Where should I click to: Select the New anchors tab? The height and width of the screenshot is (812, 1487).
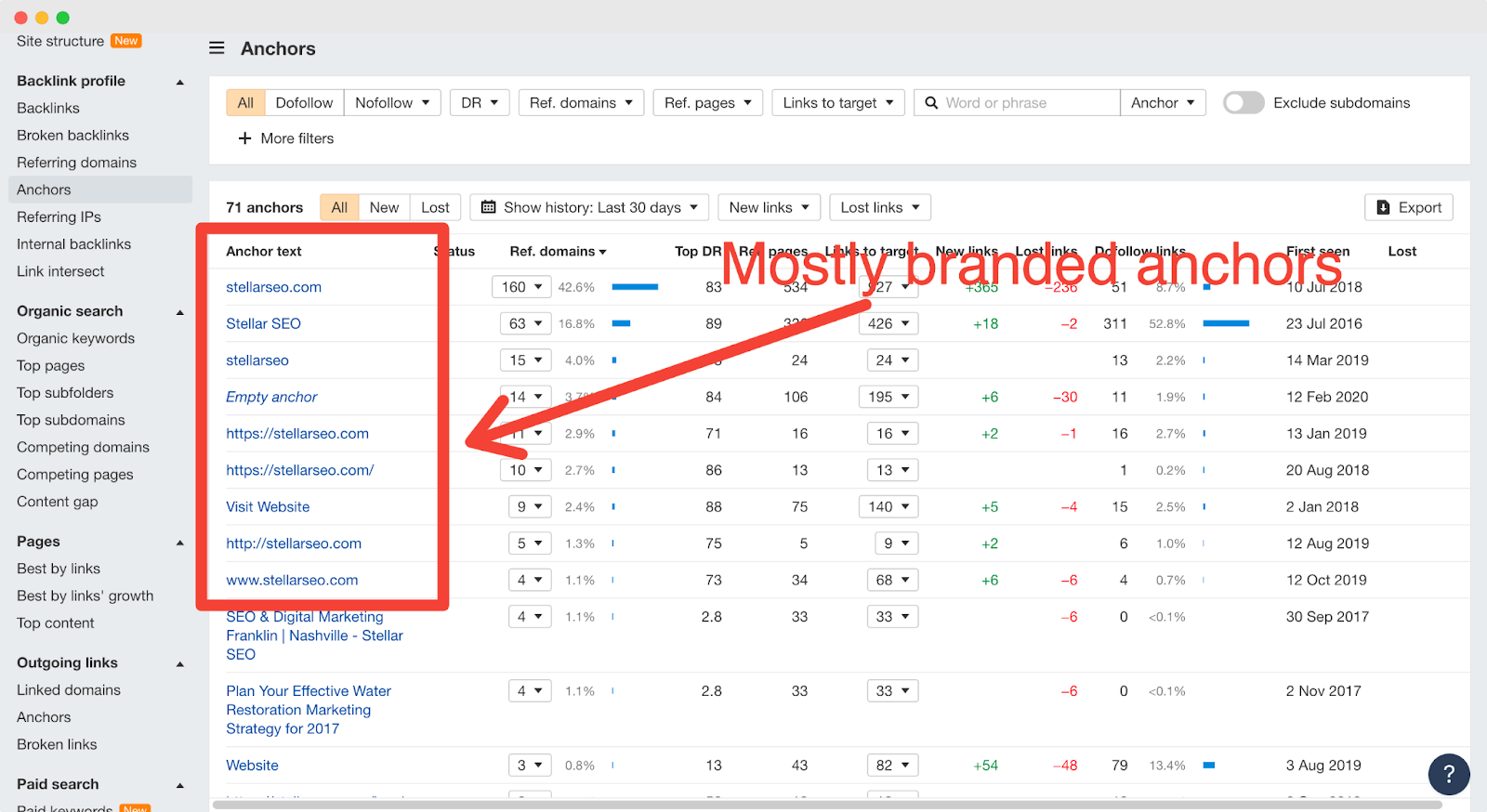[x=384, y=207]
